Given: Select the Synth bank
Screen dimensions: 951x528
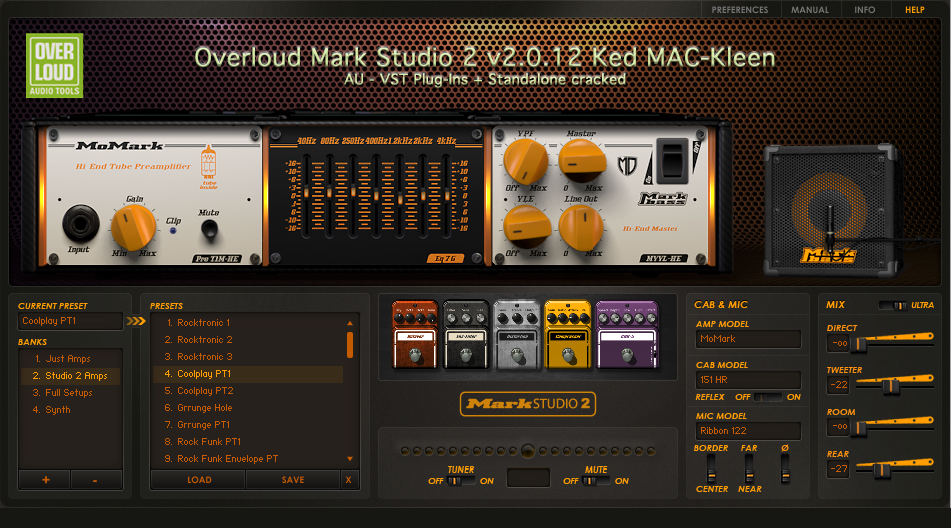Looking at the screenshot, I should tap(70, 410).
